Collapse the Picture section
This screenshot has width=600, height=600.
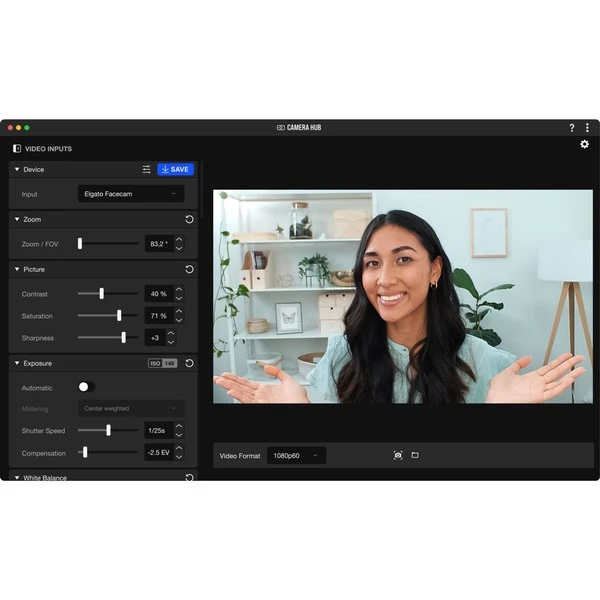[17, 269]
